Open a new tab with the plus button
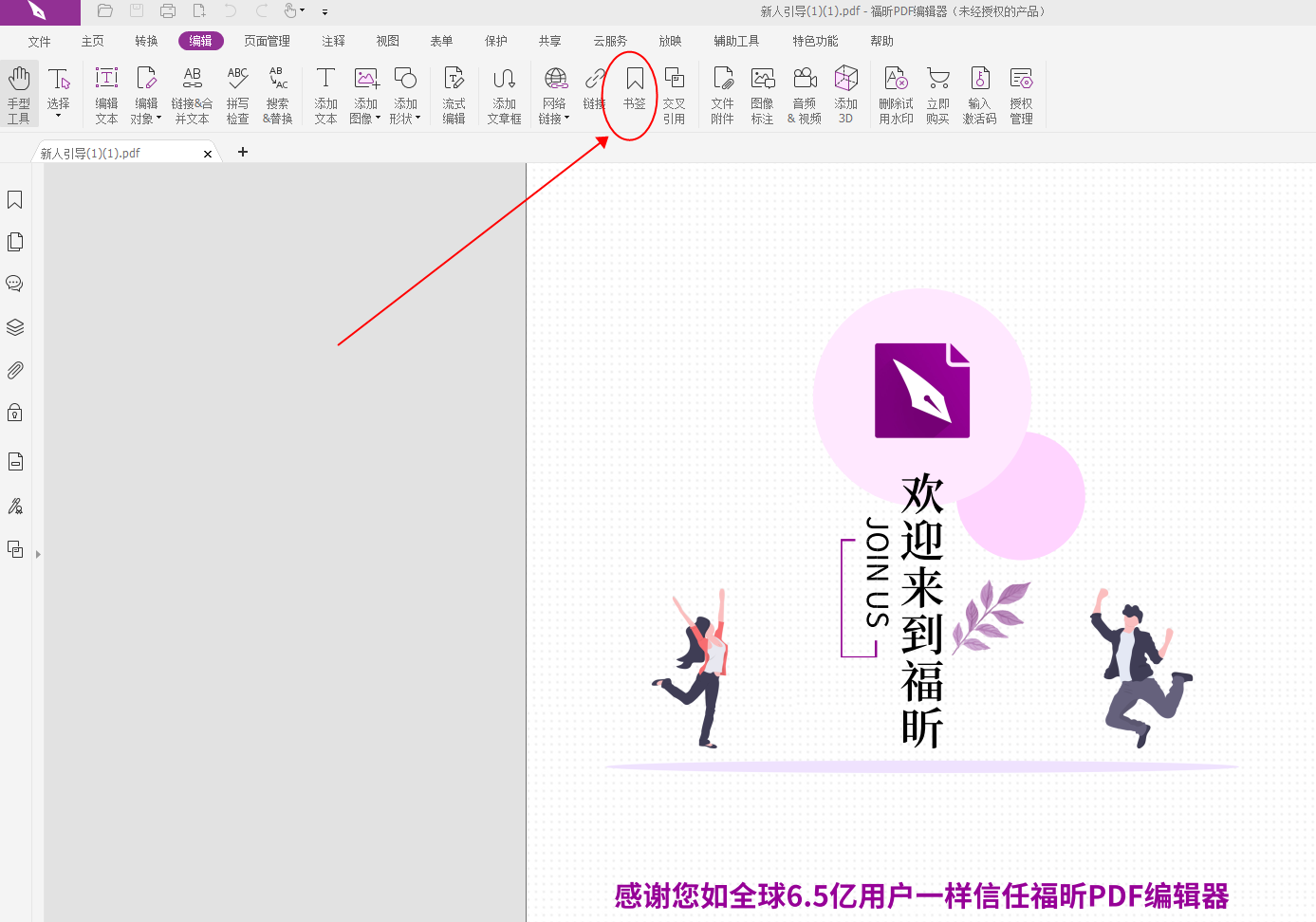 [242, 152]
